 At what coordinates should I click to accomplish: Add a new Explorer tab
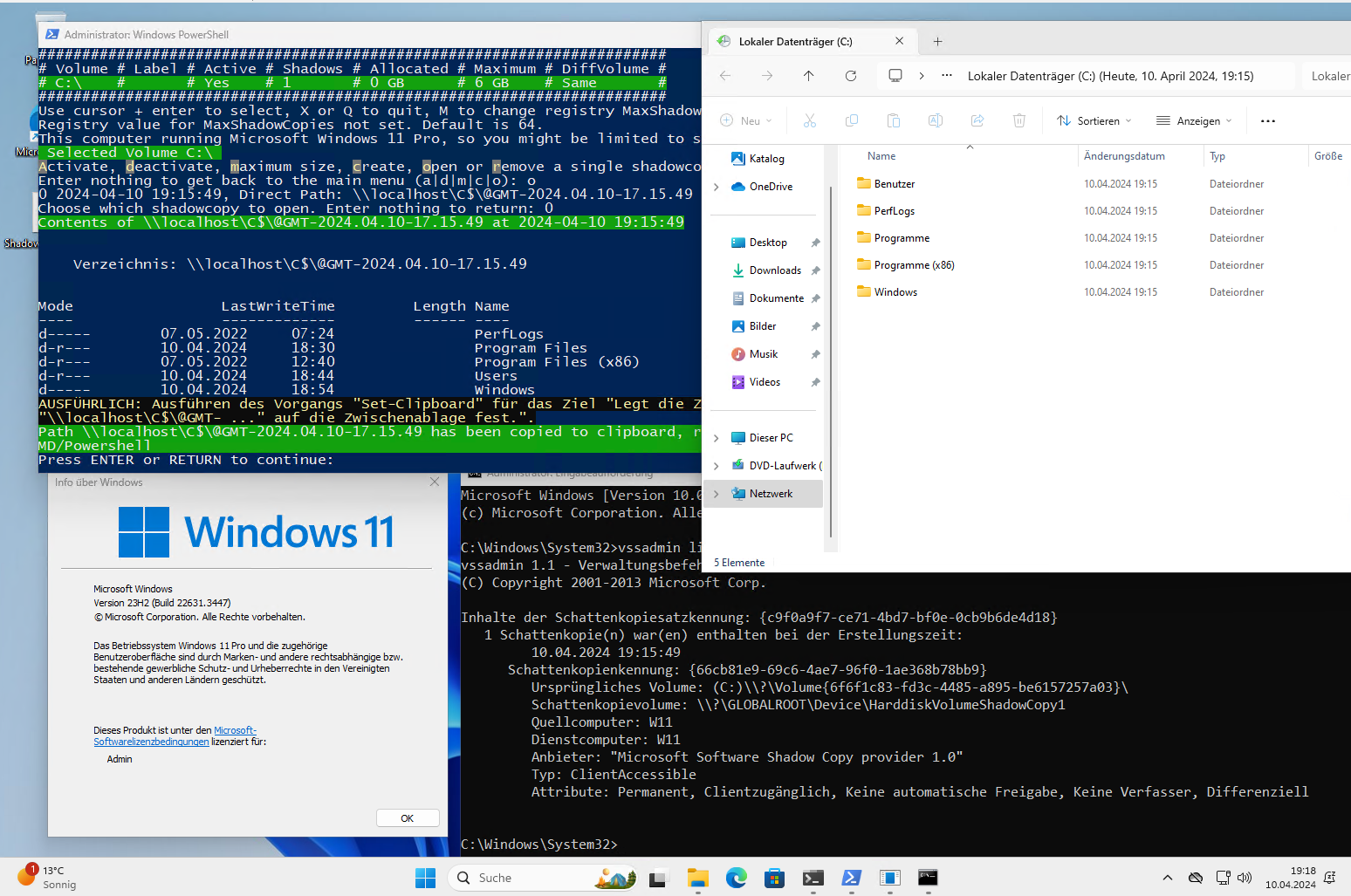point(937,41)
